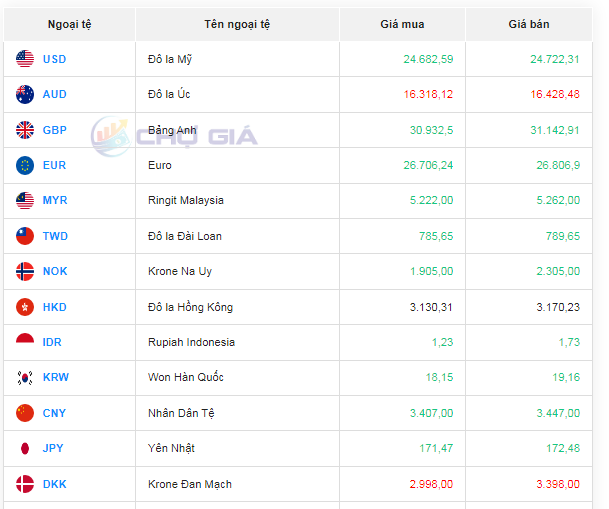Click the European Union flag icon
The width and height of the screenshot is (609, 509).
coord(25,165)
